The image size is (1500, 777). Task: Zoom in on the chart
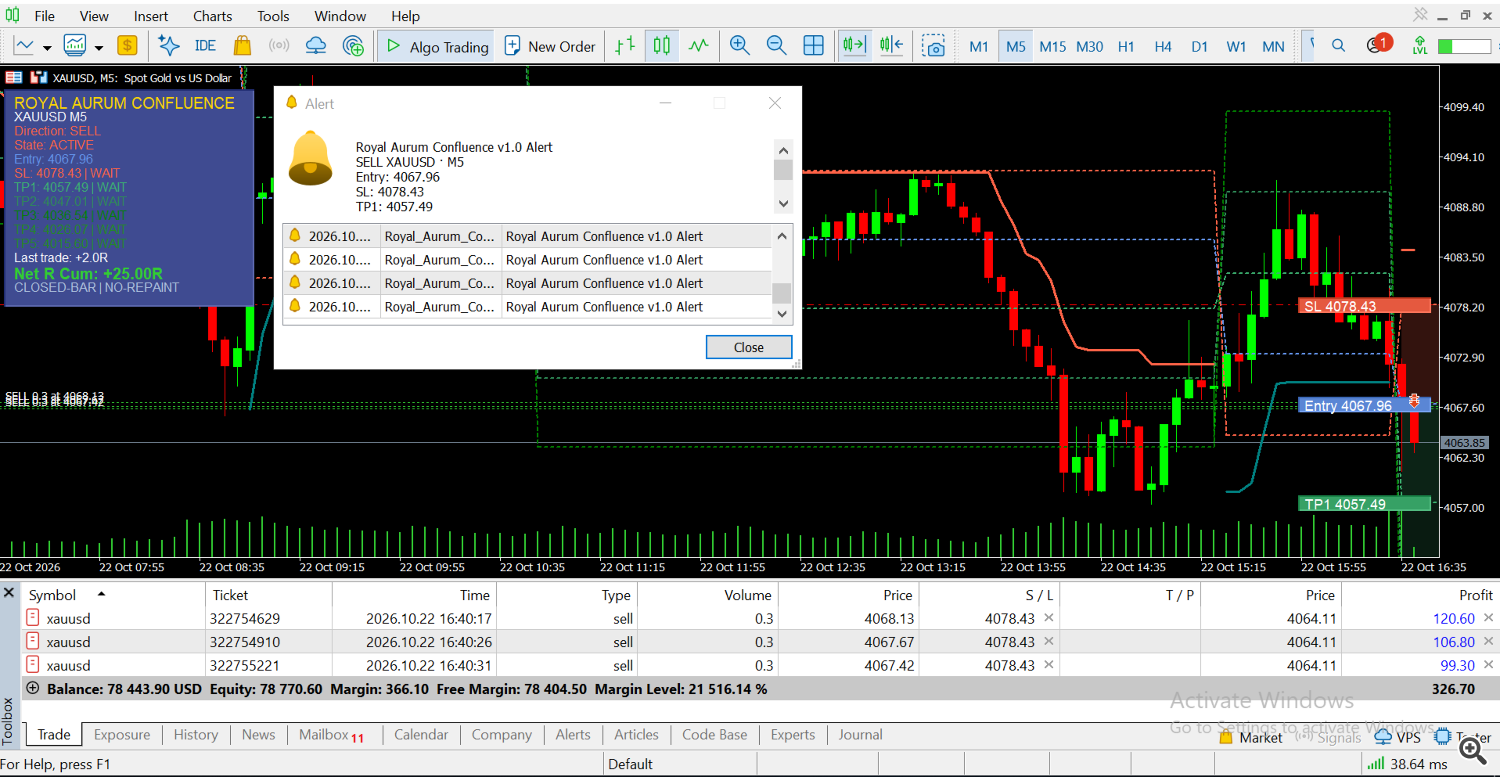(x=740, y=46)
